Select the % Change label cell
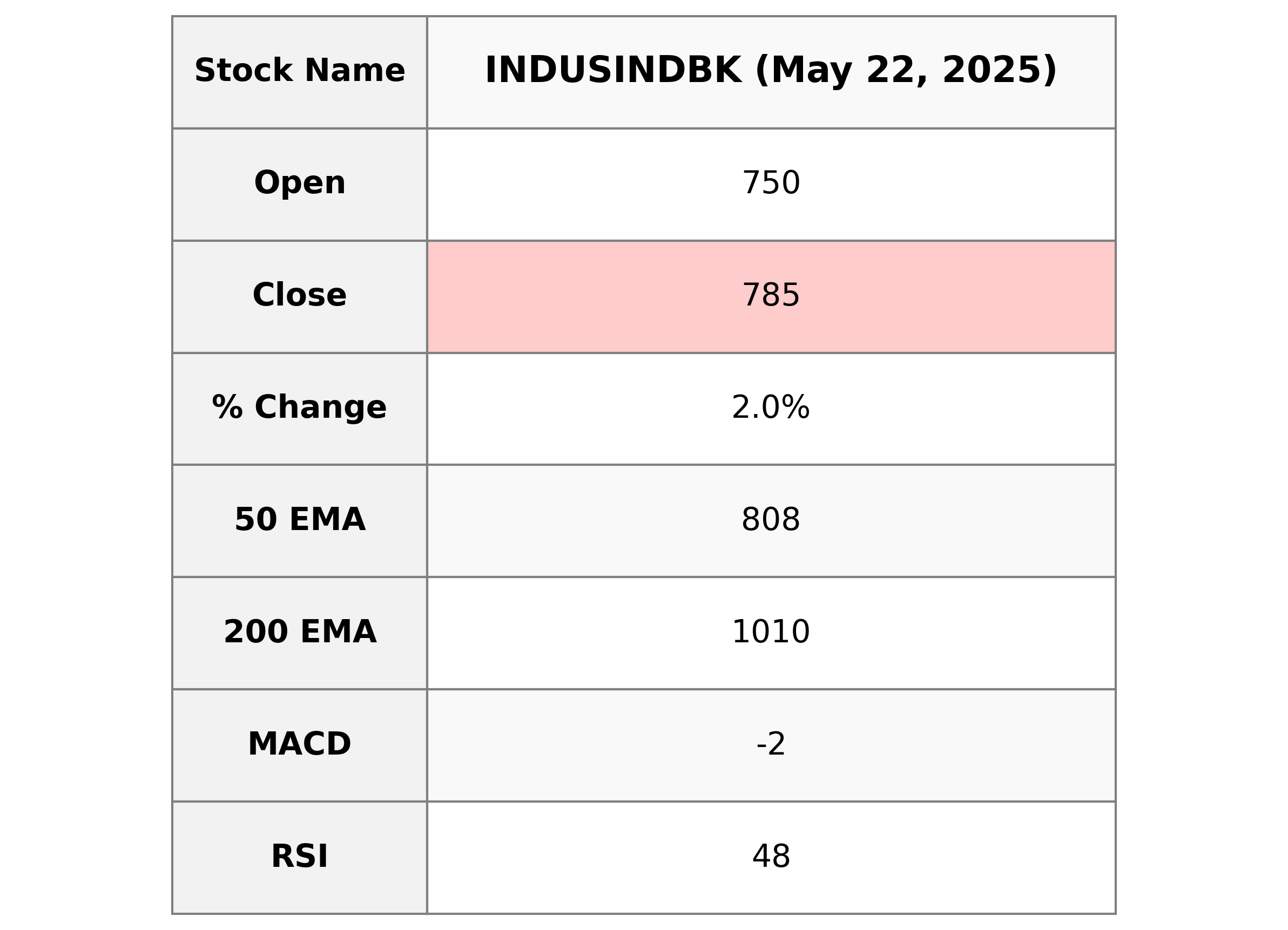 click(x=299, y=409)
